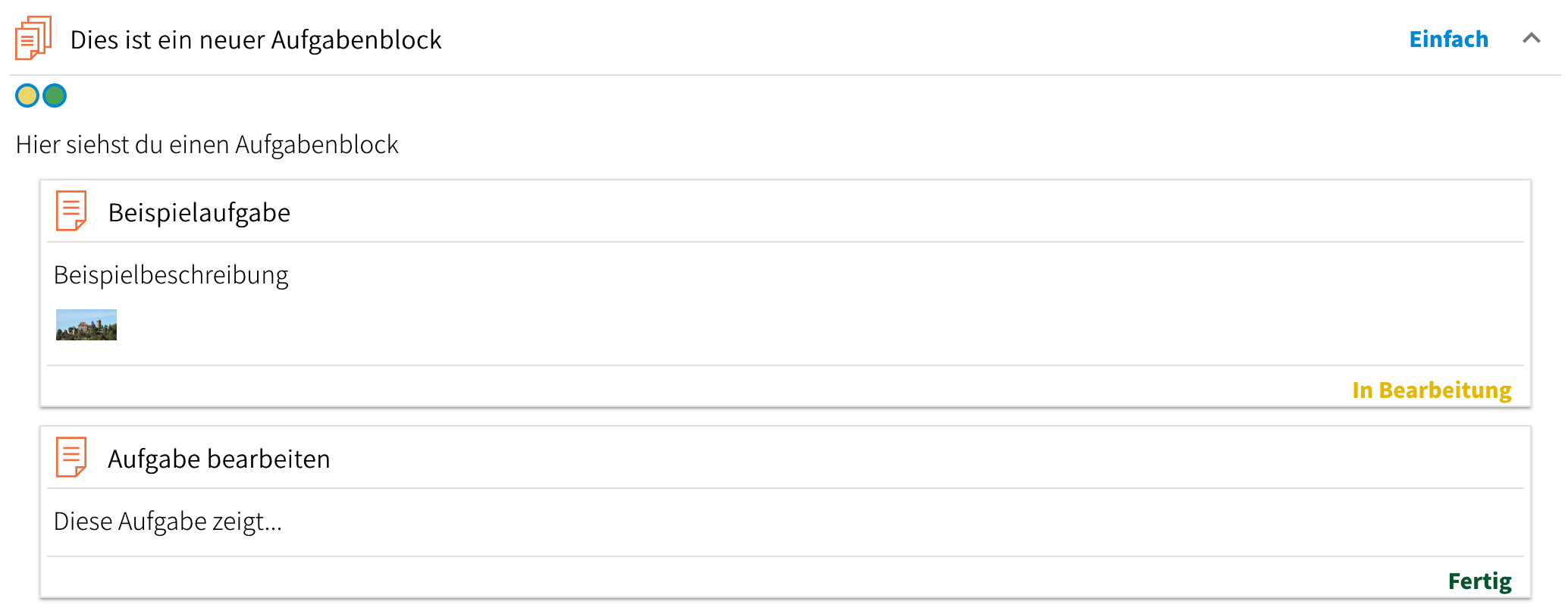Collapse the Aufgabenblock with the chevron

1531,39
